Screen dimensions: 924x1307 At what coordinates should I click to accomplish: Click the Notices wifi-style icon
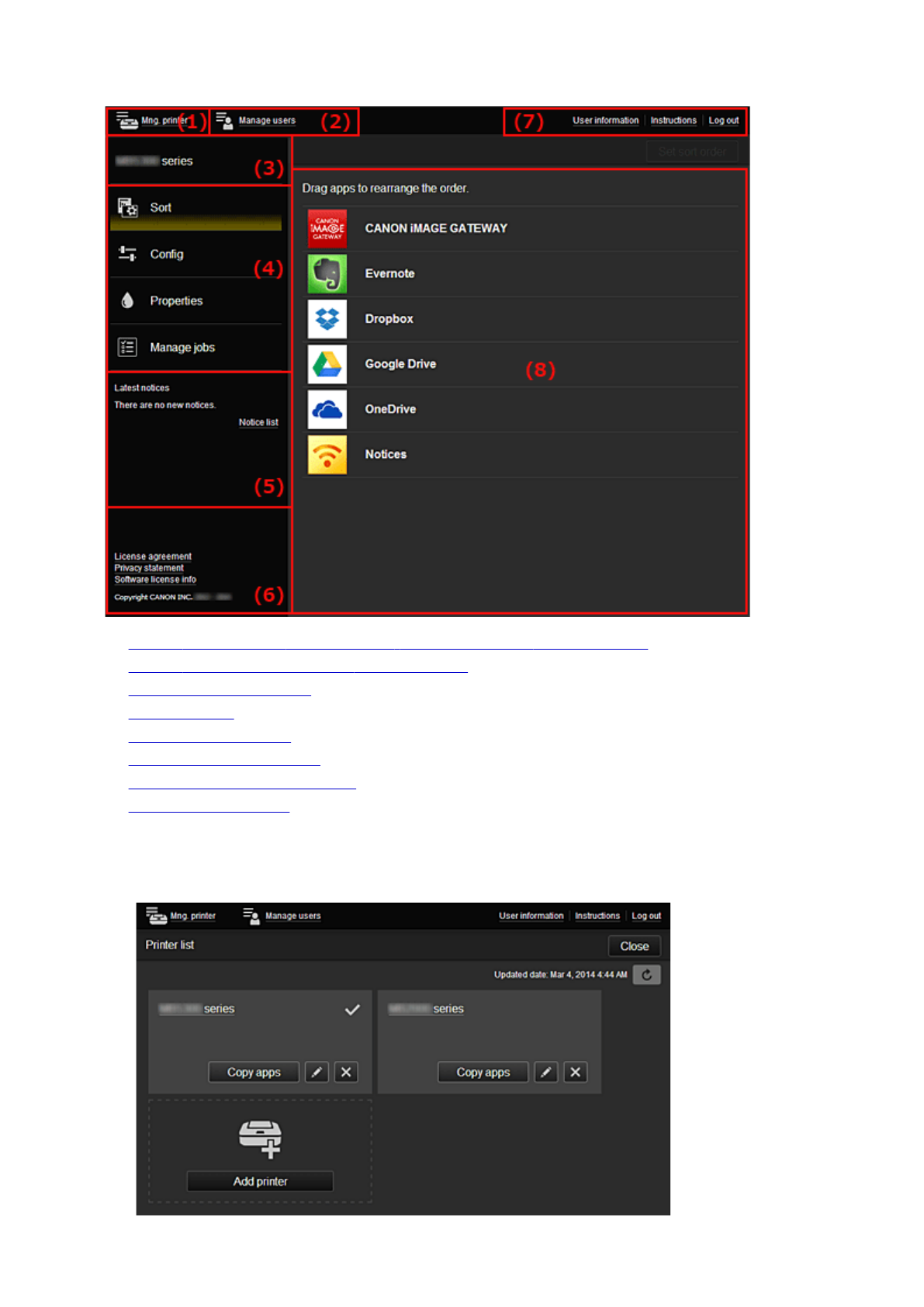pyautogui.click(x=327, y=455)
